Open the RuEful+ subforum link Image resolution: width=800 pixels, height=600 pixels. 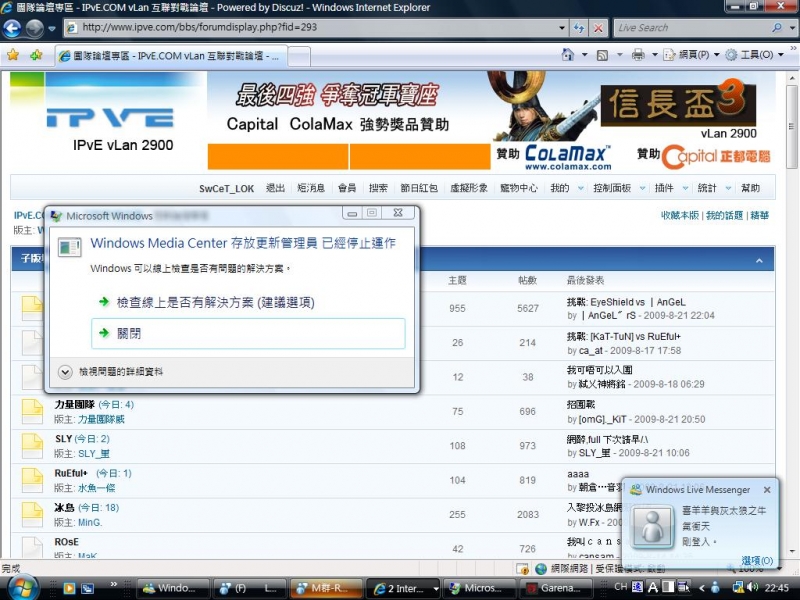(71, 473)
